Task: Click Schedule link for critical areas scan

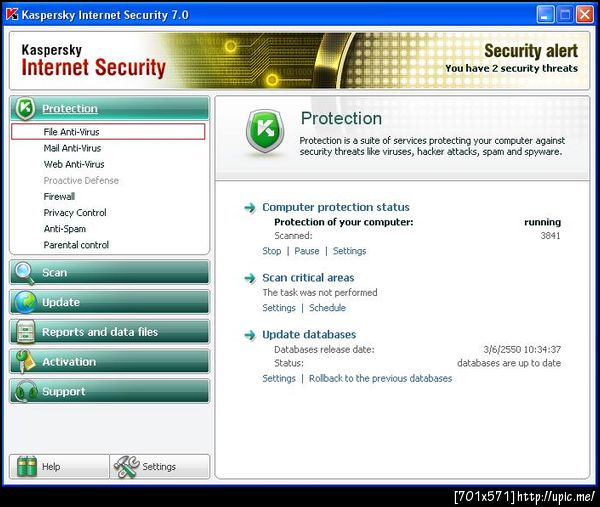Action: (327, 308)
